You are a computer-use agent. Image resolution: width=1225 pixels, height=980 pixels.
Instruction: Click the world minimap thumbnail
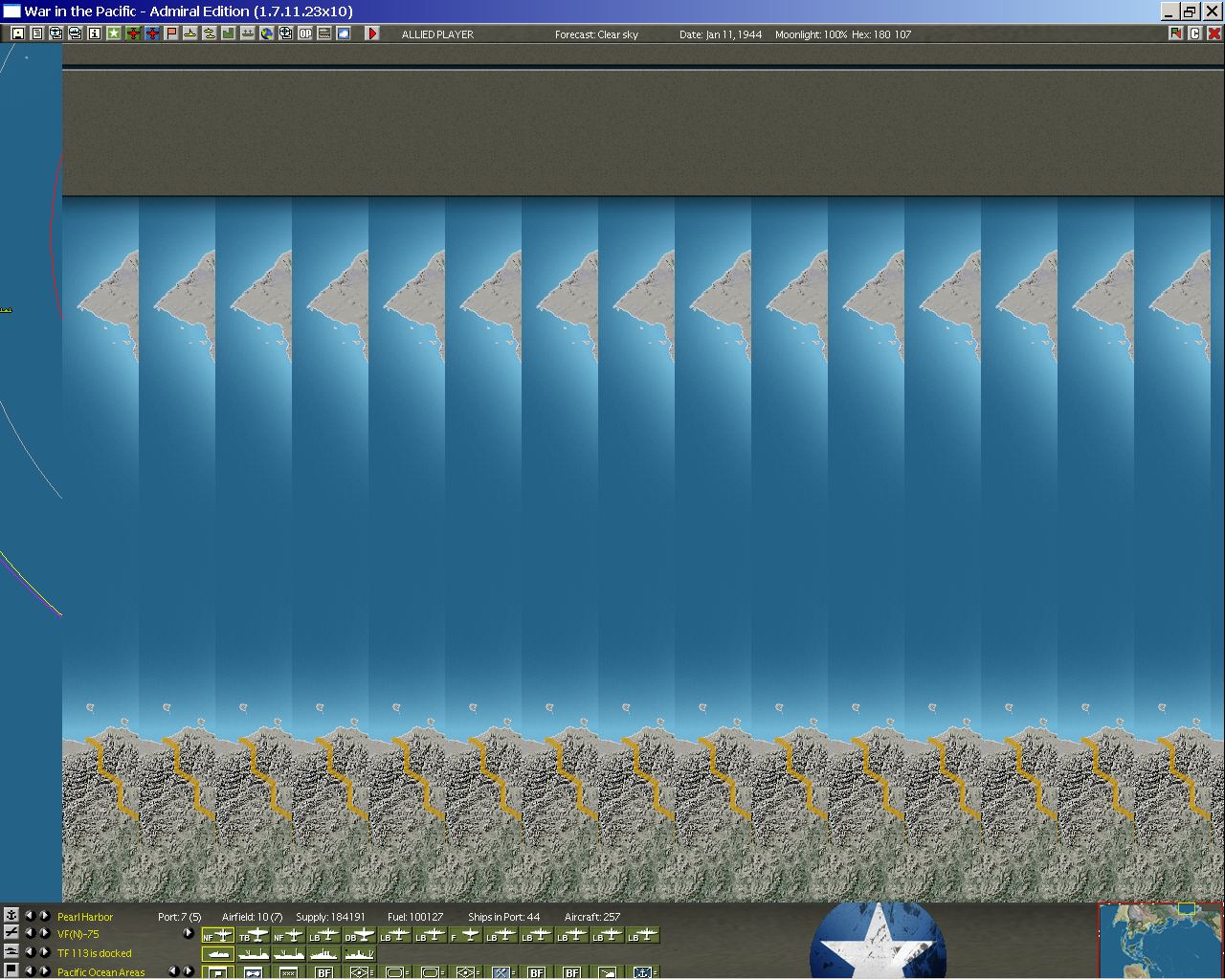(x=1160, y=941)
